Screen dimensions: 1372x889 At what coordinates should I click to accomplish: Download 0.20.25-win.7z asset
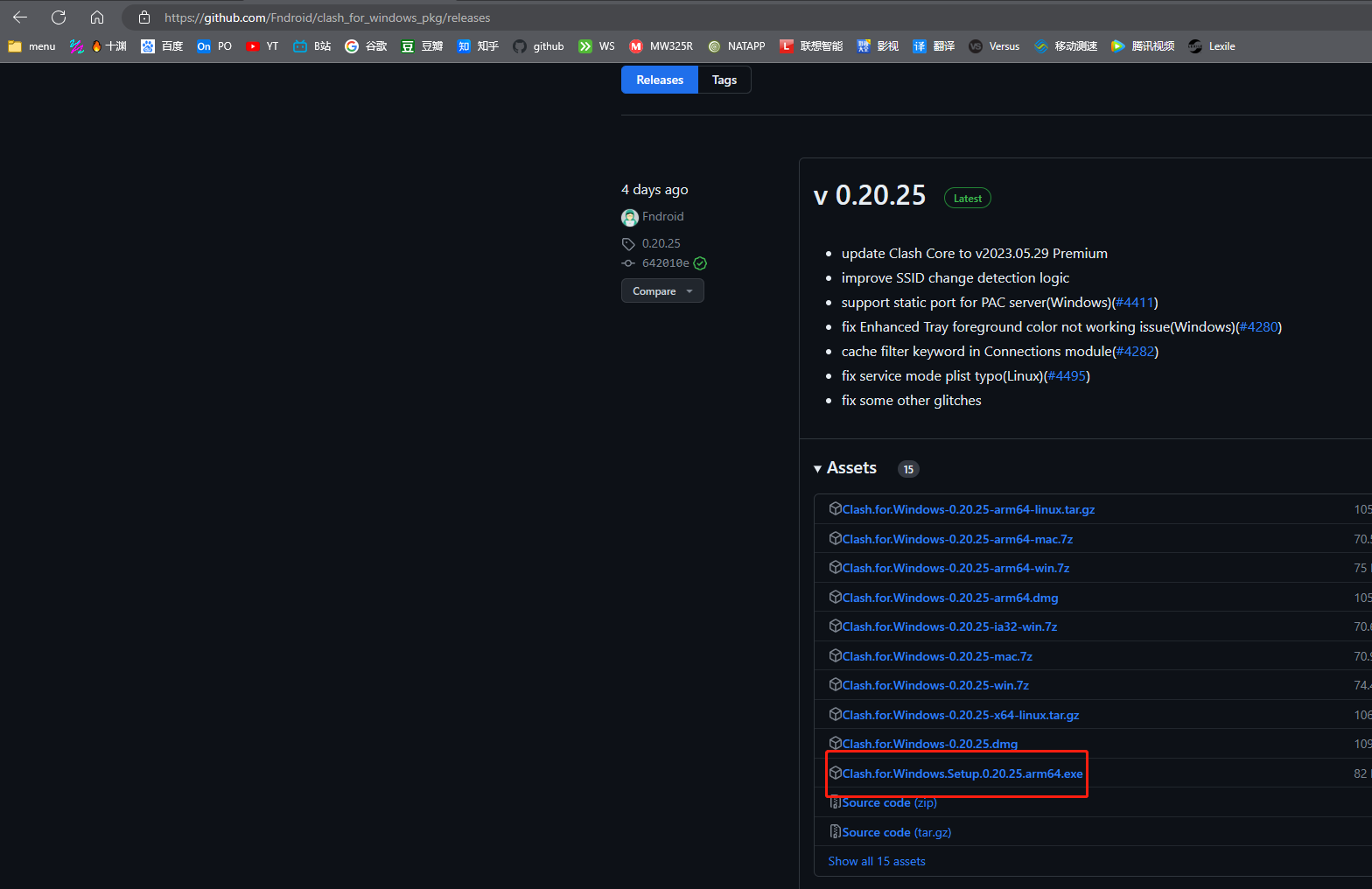point(935,685)
